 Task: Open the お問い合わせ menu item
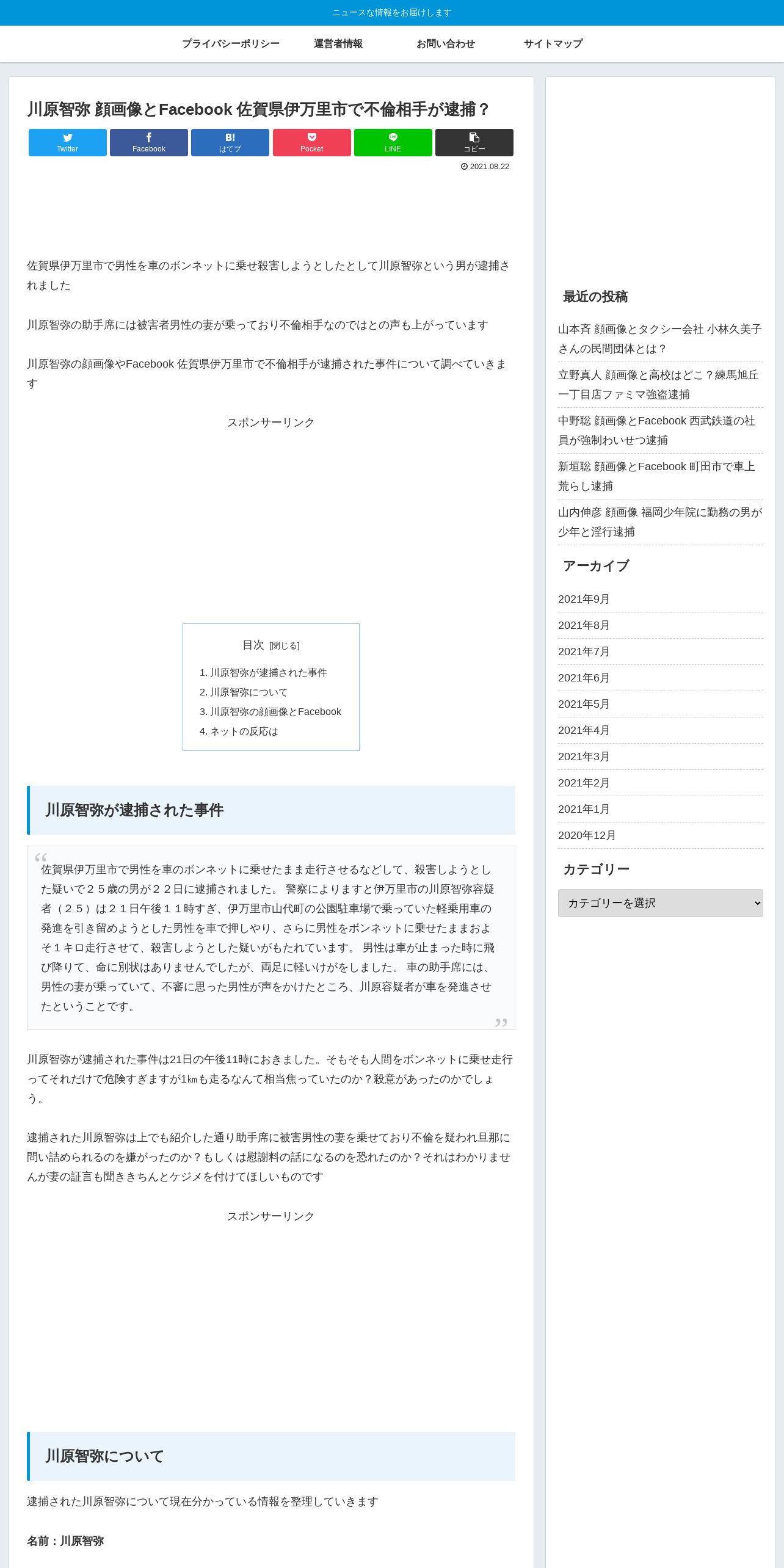446,44
